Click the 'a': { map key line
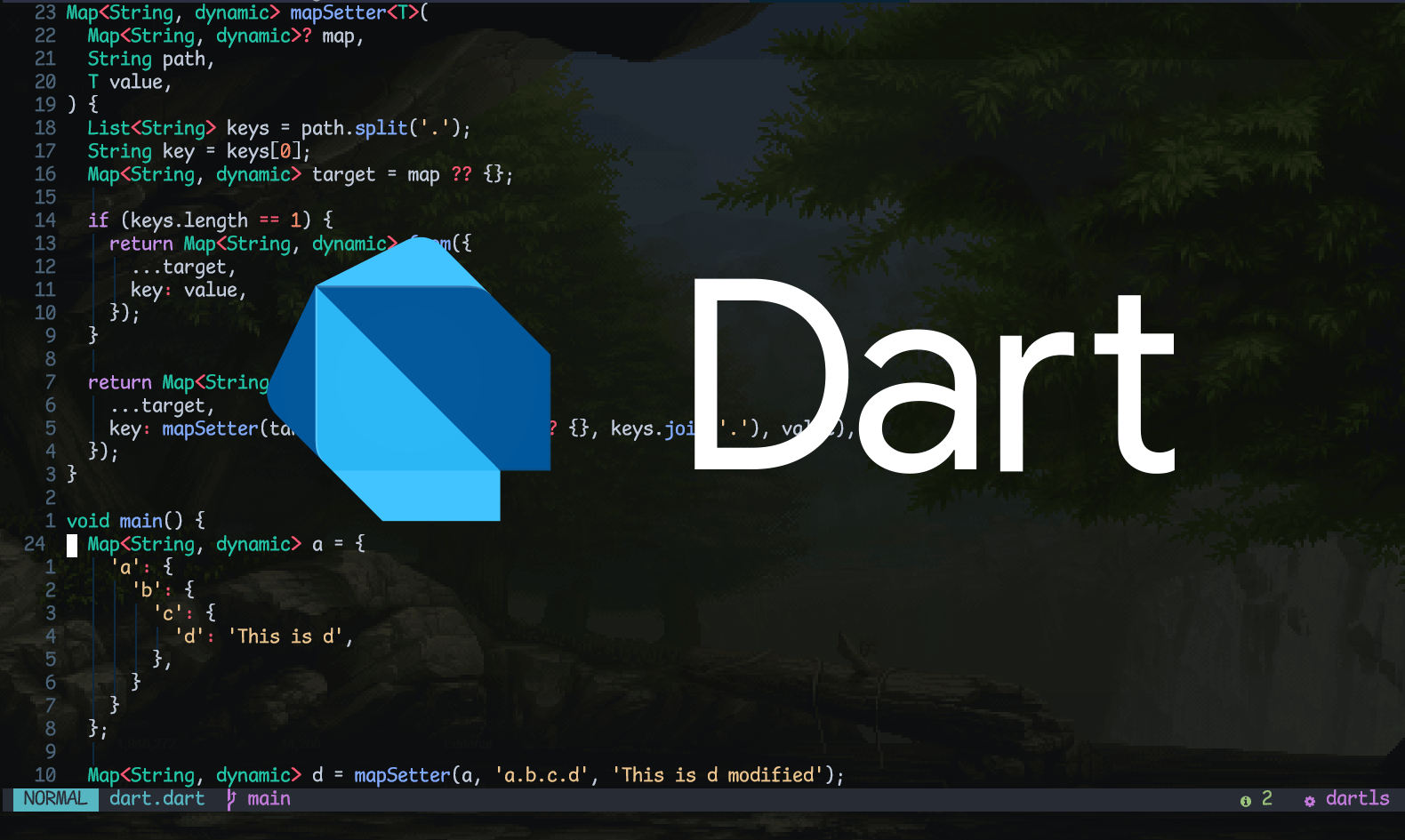The height and width of the screenshot is (840, 1405). pyautogui.click(x=141, y=568)
